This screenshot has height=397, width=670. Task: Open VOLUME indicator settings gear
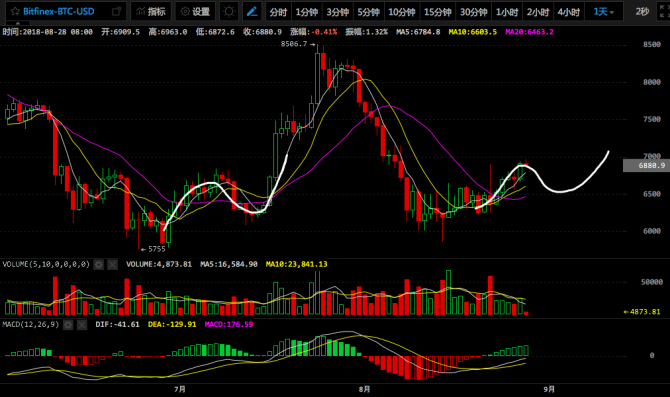98,265
